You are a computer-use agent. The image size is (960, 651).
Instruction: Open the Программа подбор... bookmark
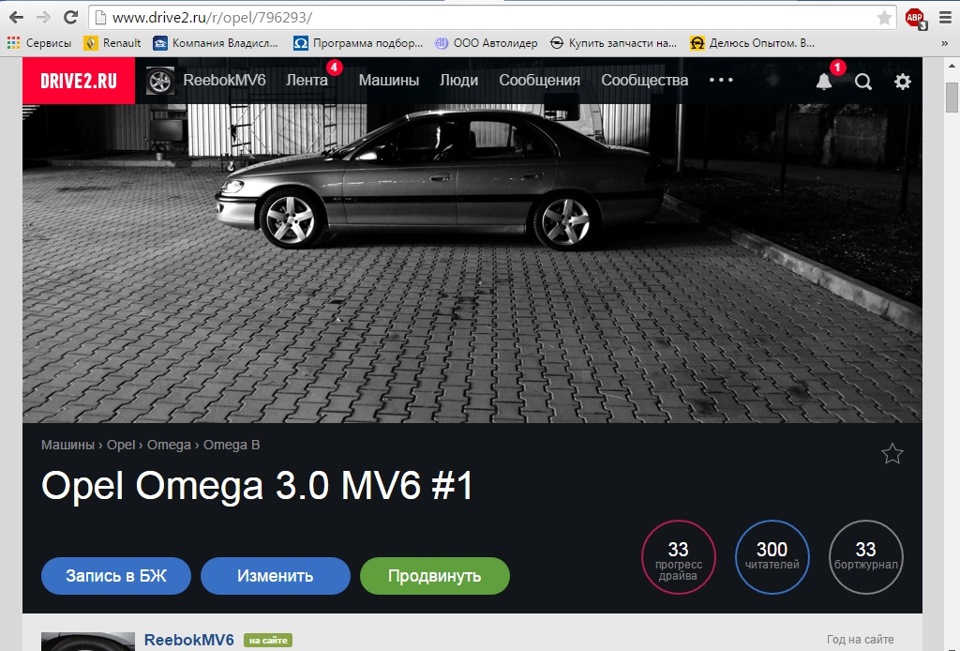pos(358,43)
